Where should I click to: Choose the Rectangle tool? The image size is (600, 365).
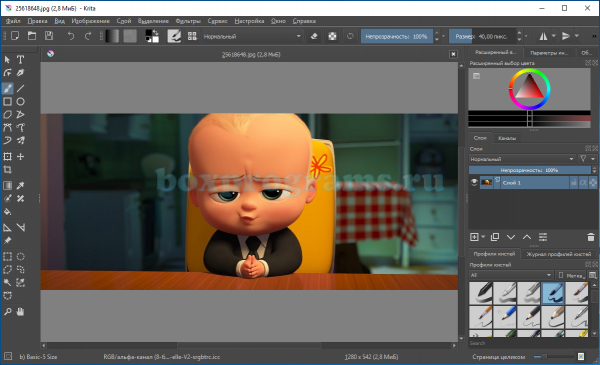(x=7, y=101)
